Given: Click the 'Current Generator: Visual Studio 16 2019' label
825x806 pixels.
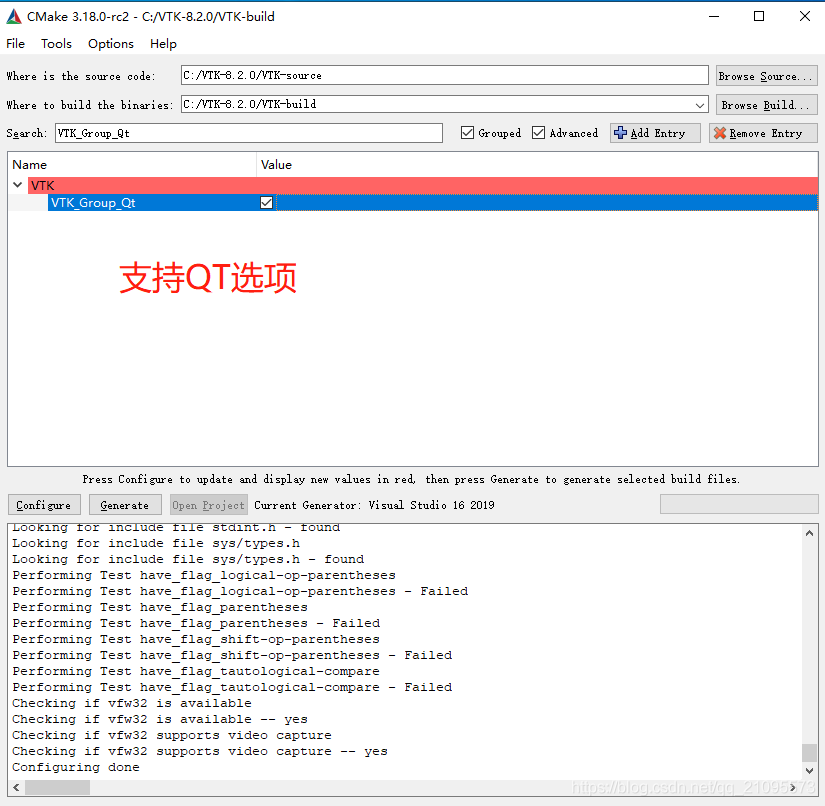Looking at the screenshot, I should tap(374, 505).
